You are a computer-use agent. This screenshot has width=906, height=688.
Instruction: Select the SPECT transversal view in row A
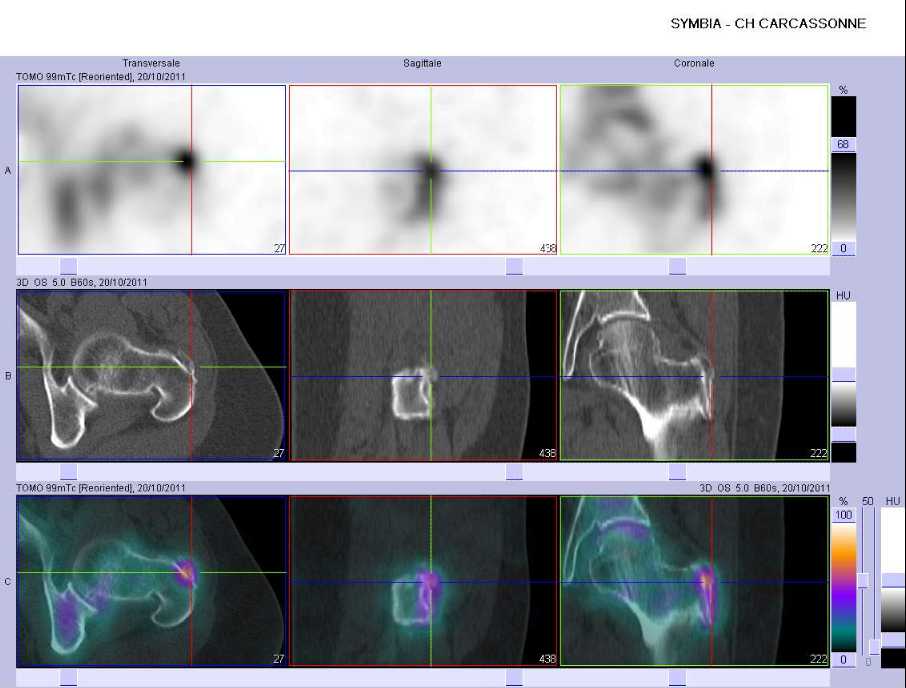(x=152, y=170)
